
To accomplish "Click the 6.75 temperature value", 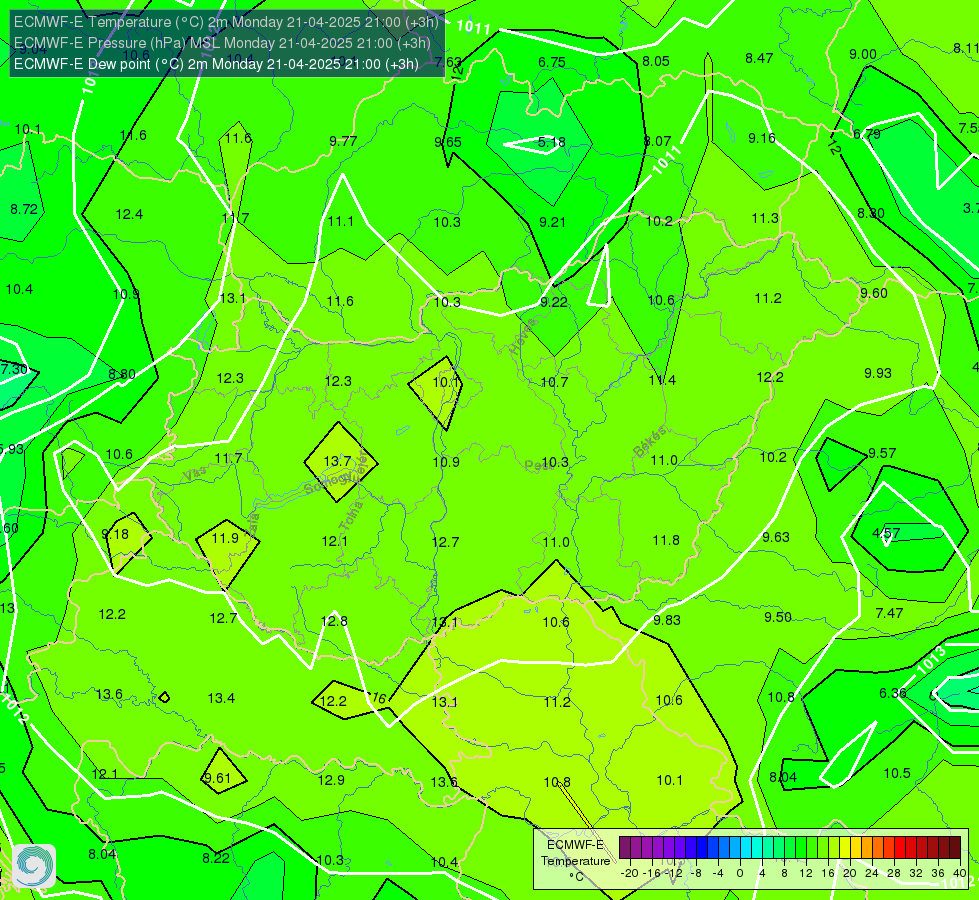I will coord(552,62).
